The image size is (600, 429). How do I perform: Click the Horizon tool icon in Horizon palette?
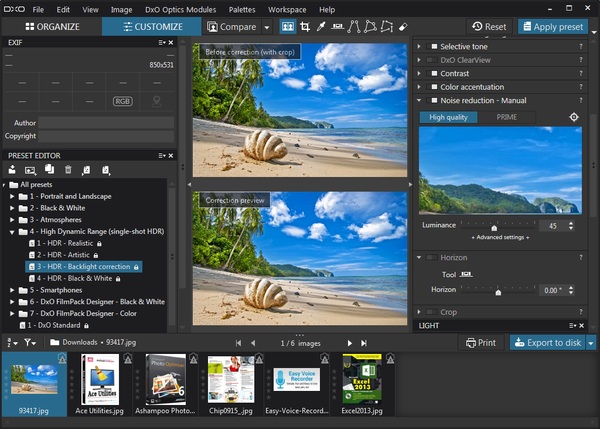click(465, 273)
